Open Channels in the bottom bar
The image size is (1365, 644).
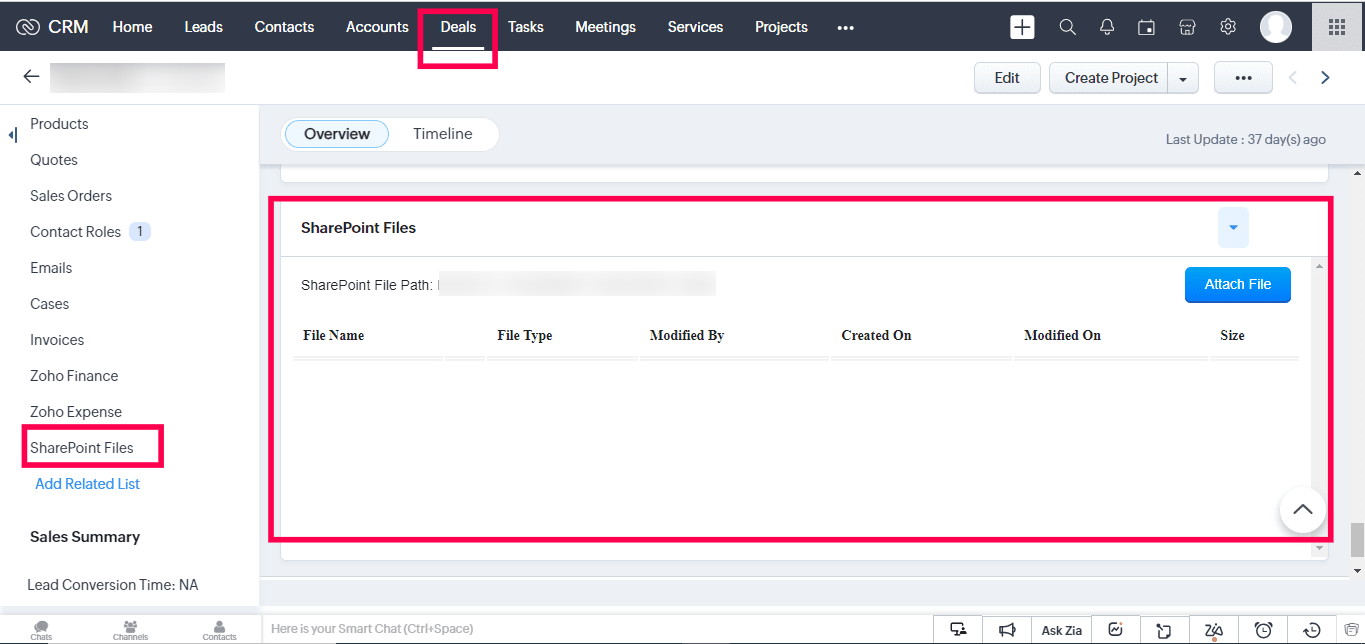130,629
